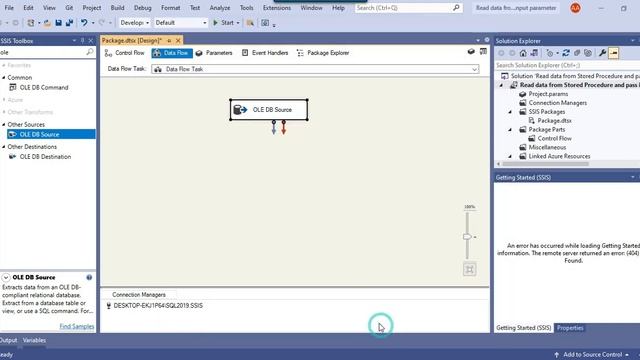Click the zoom slider handle on canvas
The image size is (640, 360).
pos(467,237)
